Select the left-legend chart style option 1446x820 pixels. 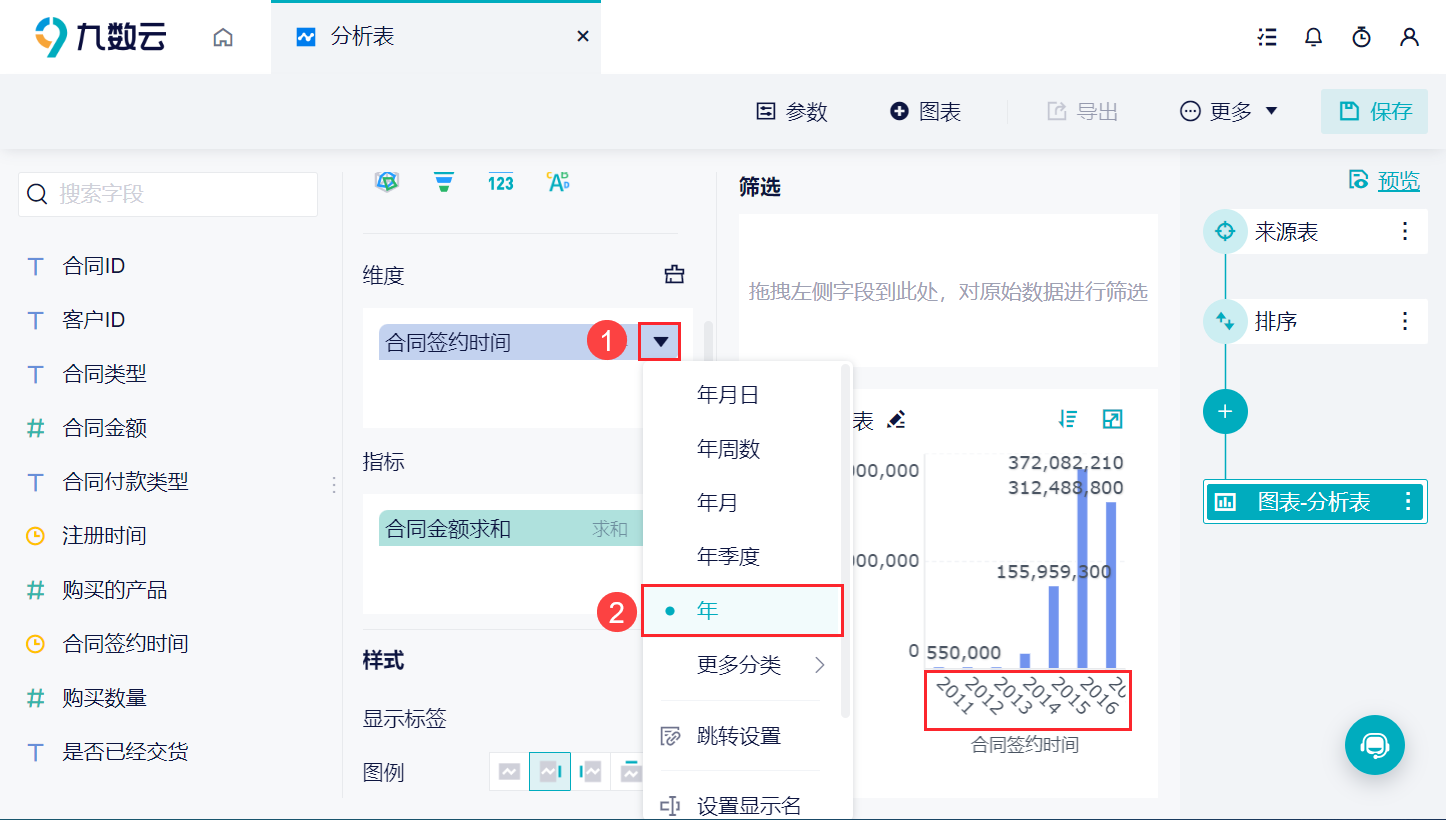click(x=593, y=771)
